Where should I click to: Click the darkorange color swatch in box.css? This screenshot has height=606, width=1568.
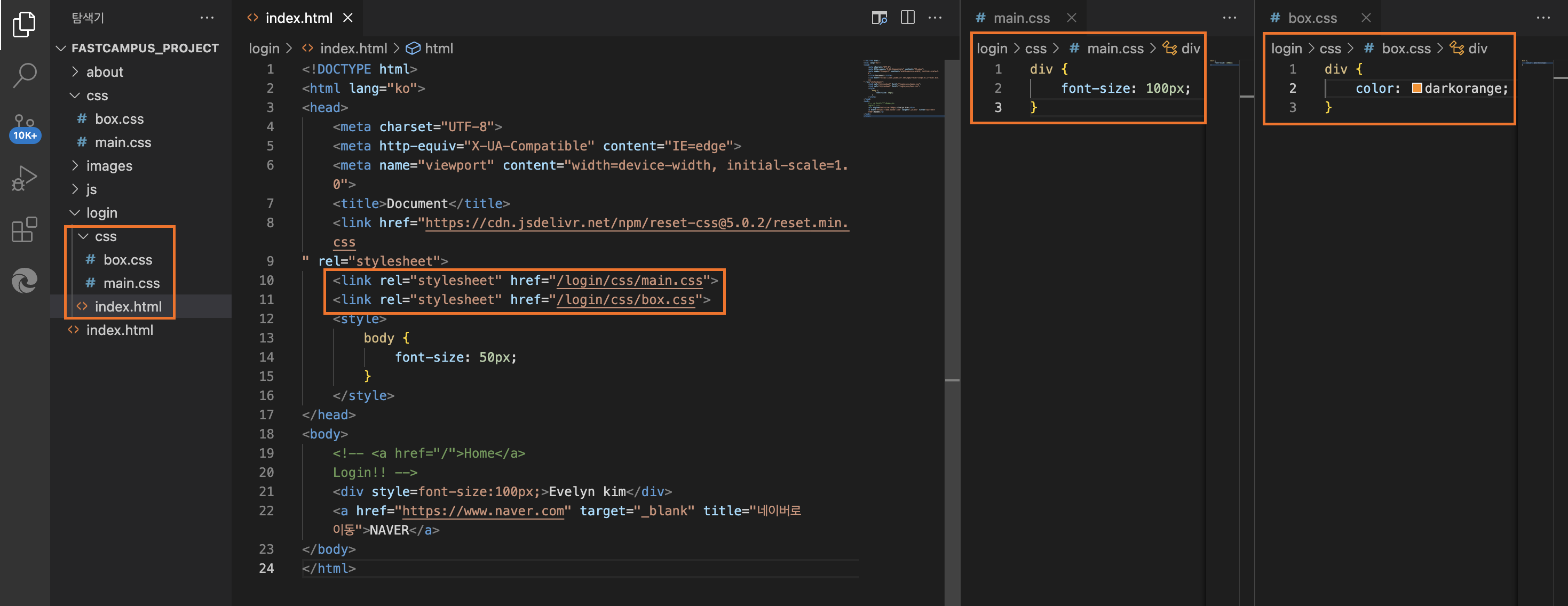pos(1416,88)
